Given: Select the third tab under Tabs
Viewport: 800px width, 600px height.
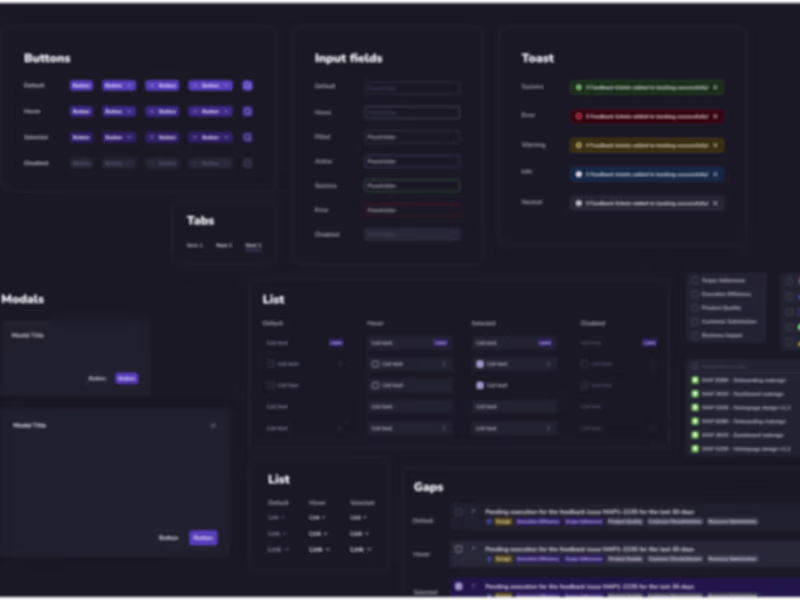Looking at the screenshot, I should (253, 245).
